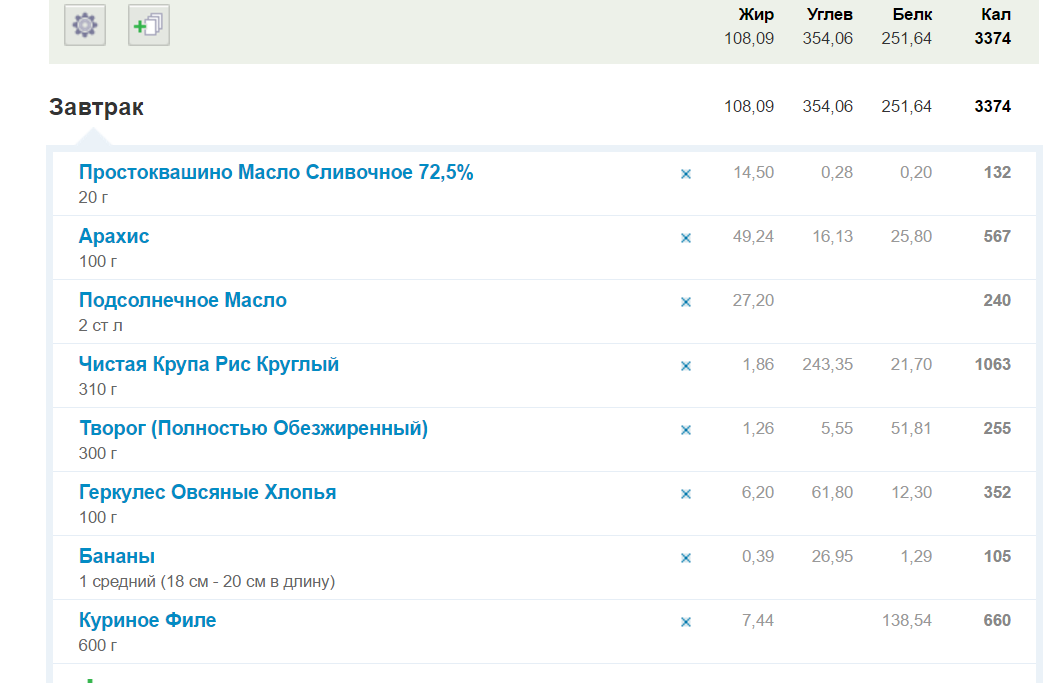The image size is (1049, 683).
Task: Remove Подсолнечное Масло from breakfast
Action: (686, 302)
